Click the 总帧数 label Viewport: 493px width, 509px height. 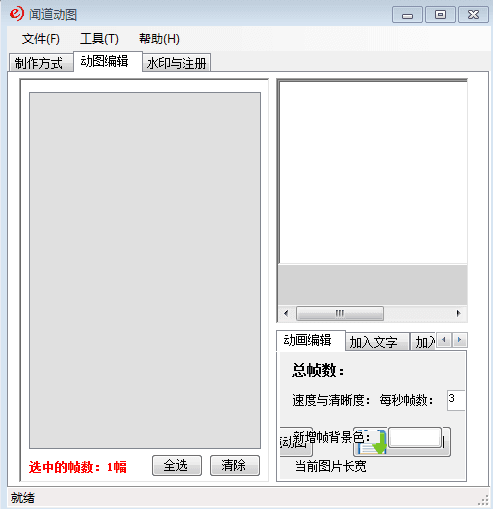click(x=318, y=370)
